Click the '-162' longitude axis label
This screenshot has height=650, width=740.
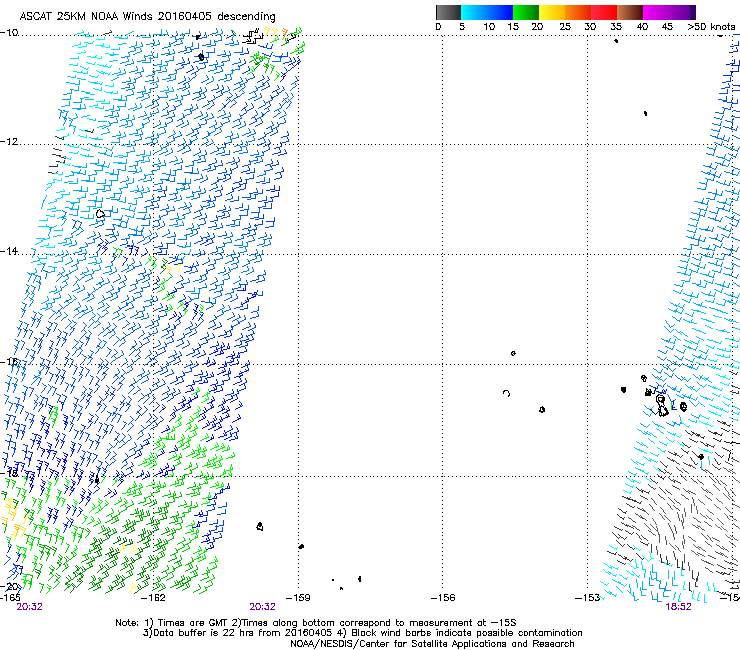(154, 598)
